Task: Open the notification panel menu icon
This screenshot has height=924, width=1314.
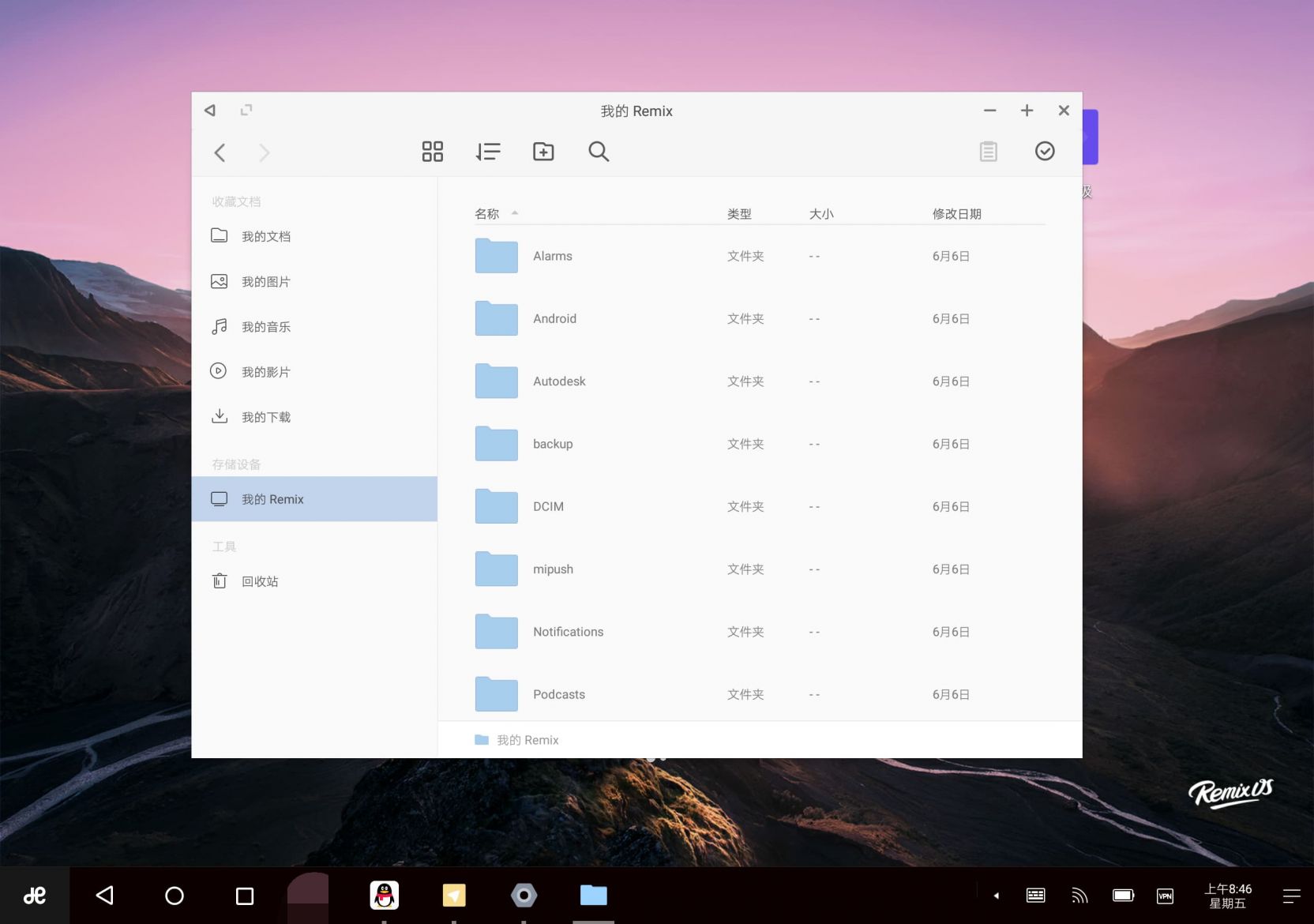Action: pyautogui.click(x=1292, y=896)
